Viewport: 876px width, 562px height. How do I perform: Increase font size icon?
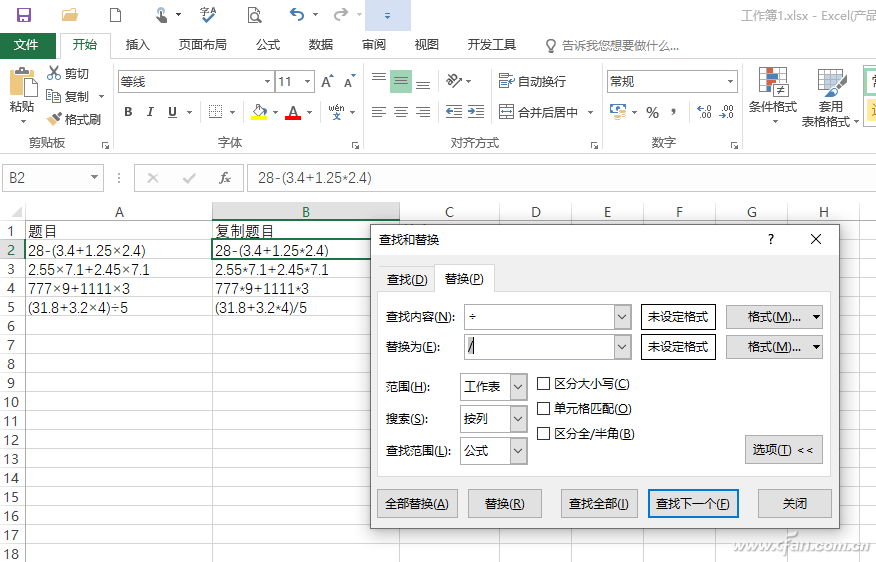pos(328,82)
